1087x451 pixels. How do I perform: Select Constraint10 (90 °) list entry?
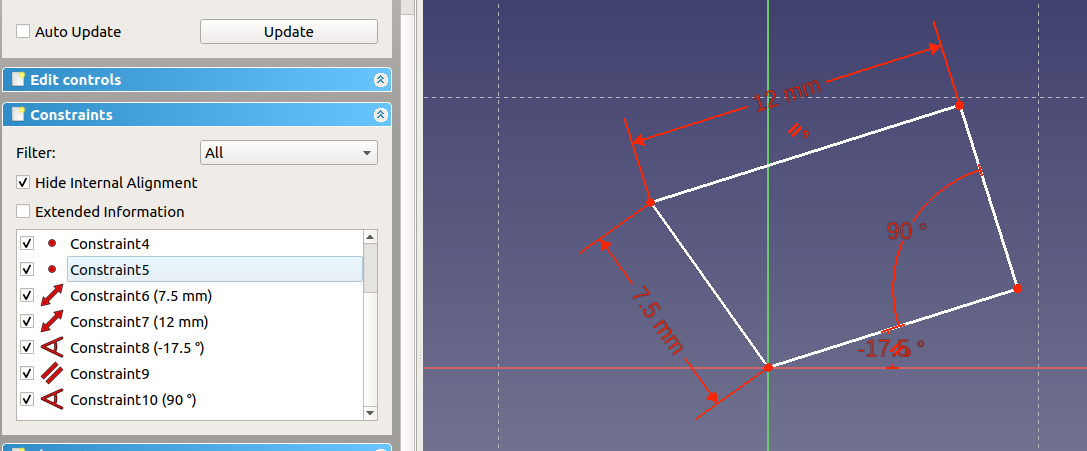[132, 400]
